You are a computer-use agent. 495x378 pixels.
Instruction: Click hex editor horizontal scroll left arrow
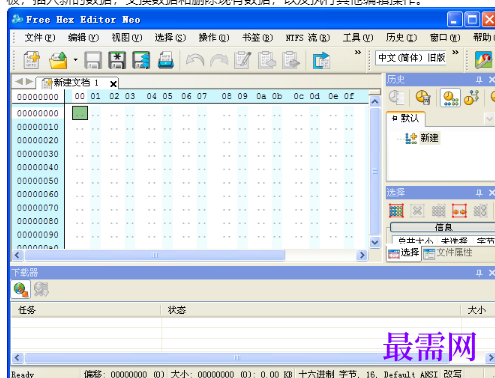pos(17,255)
